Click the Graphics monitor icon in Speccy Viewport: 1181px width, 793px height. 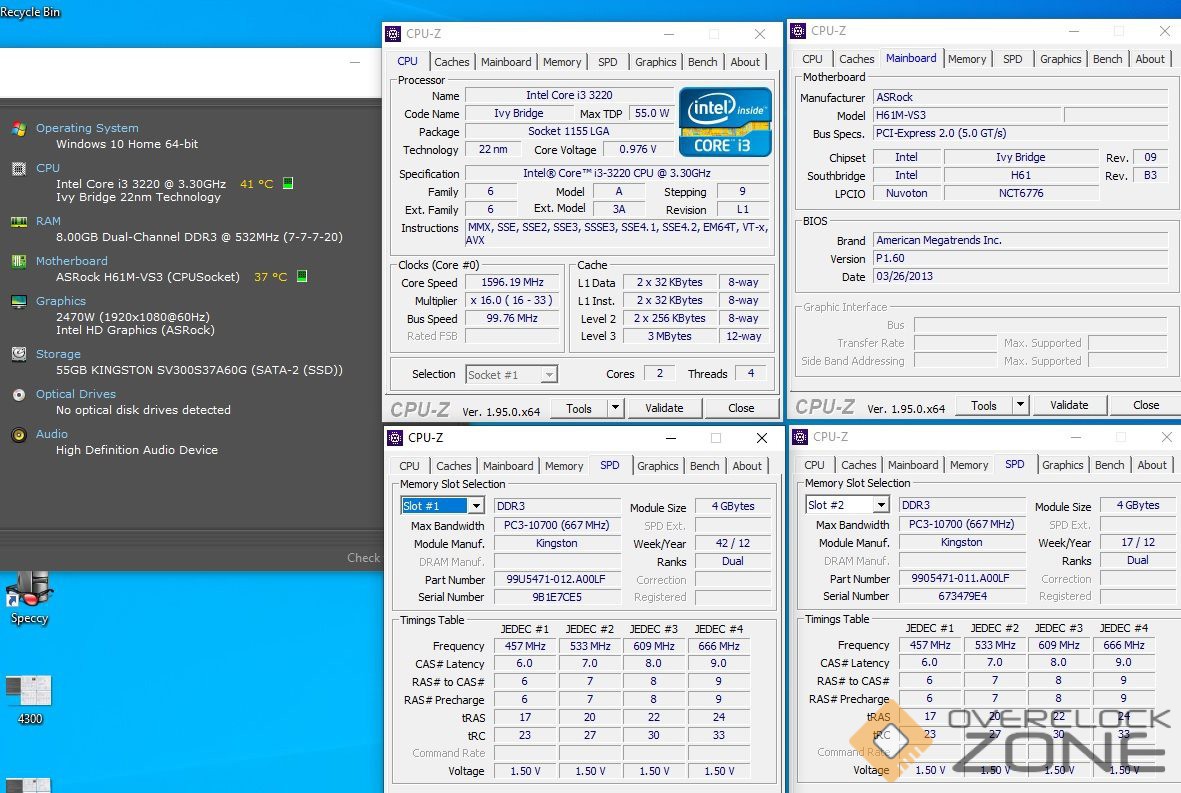[x=18, y=301]
